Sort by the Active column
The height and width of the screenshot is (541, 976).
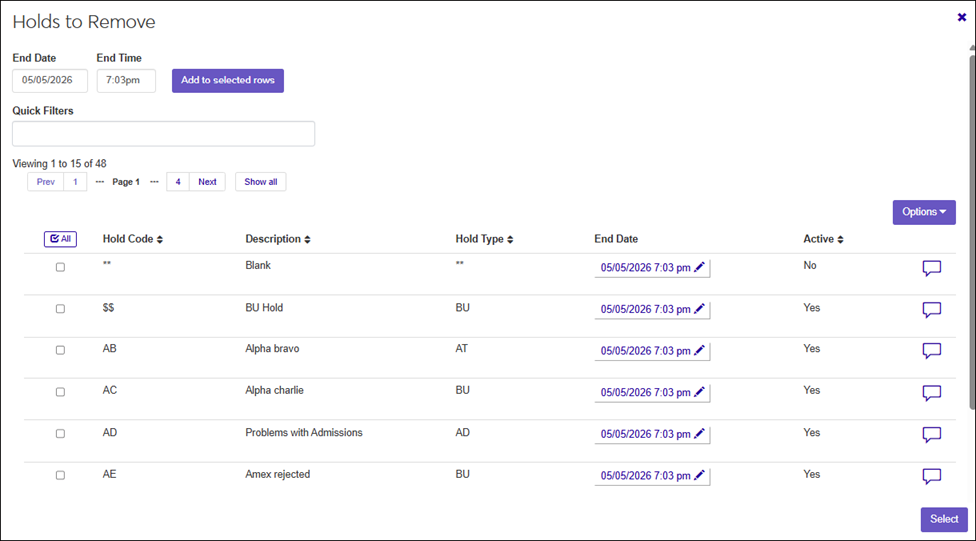point(823,239)
